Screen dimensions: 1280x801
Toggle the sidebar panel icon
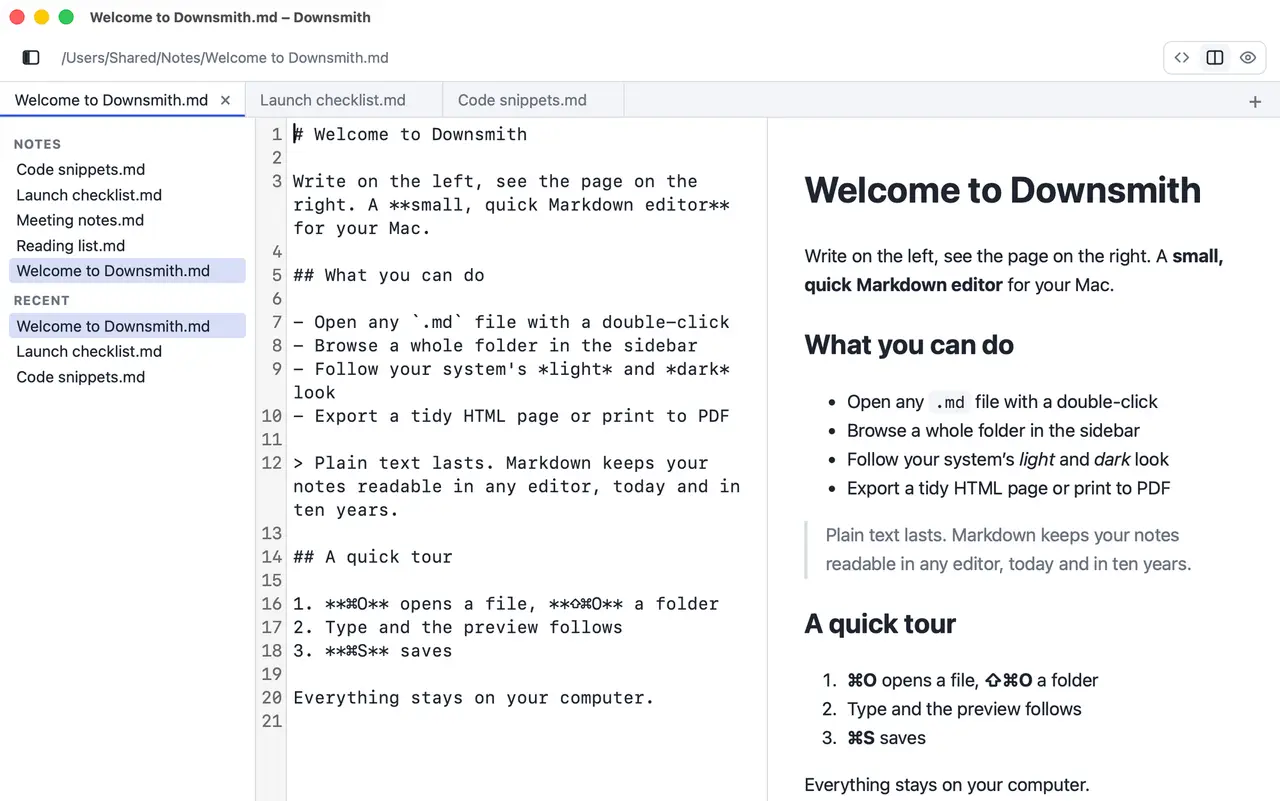(x=31, y=58)
